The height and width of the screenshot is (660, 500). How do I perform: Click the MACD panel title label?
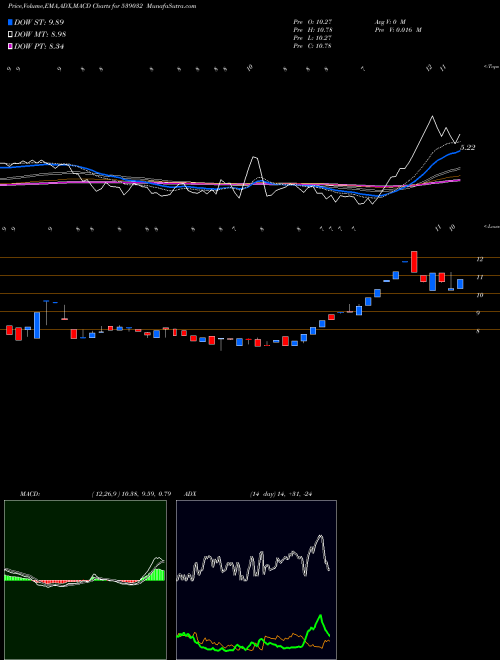(x=30, y=494)
